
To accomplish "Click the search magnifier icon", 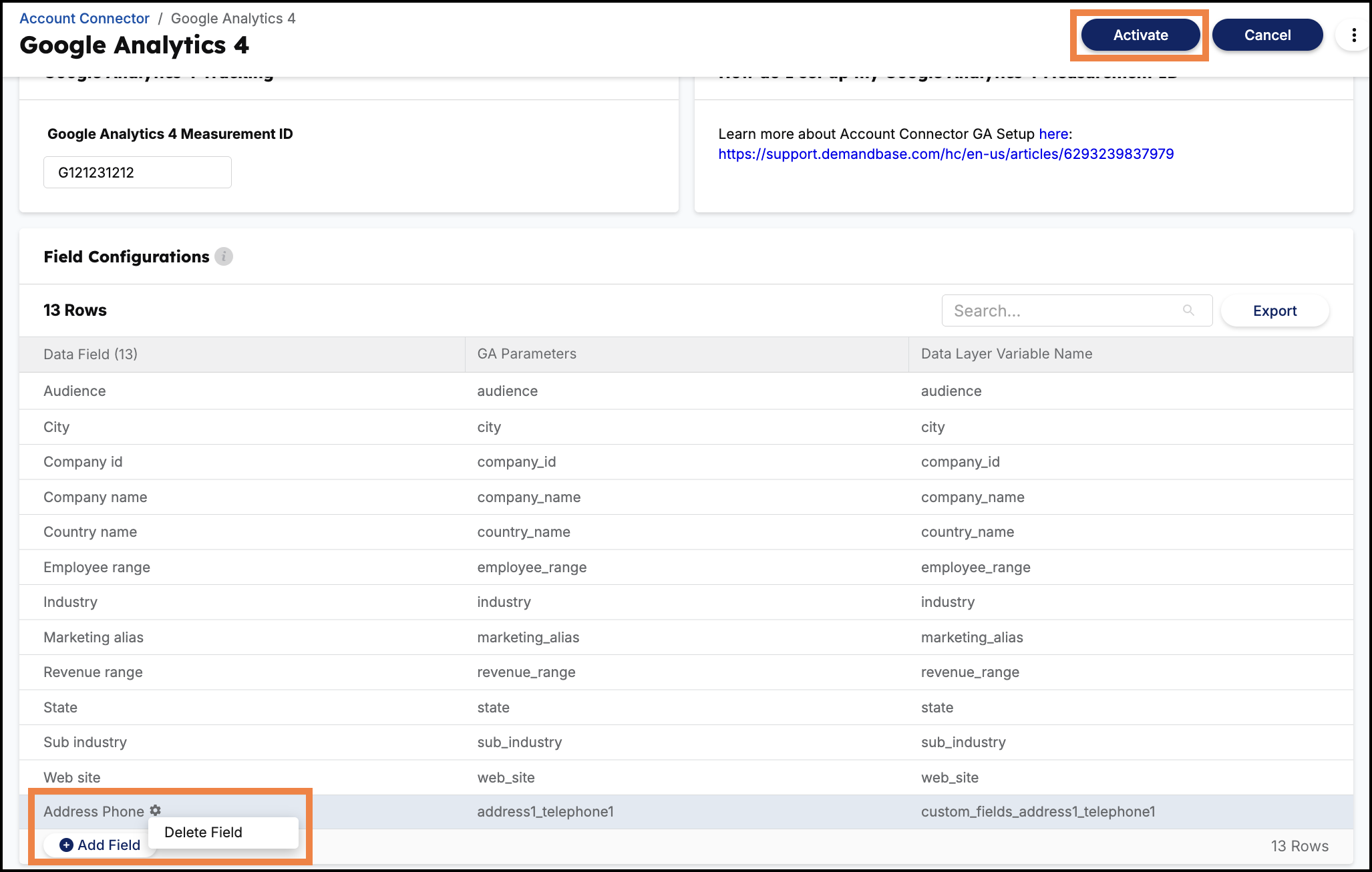I will pyautogui.click(x=1188, y=310).
